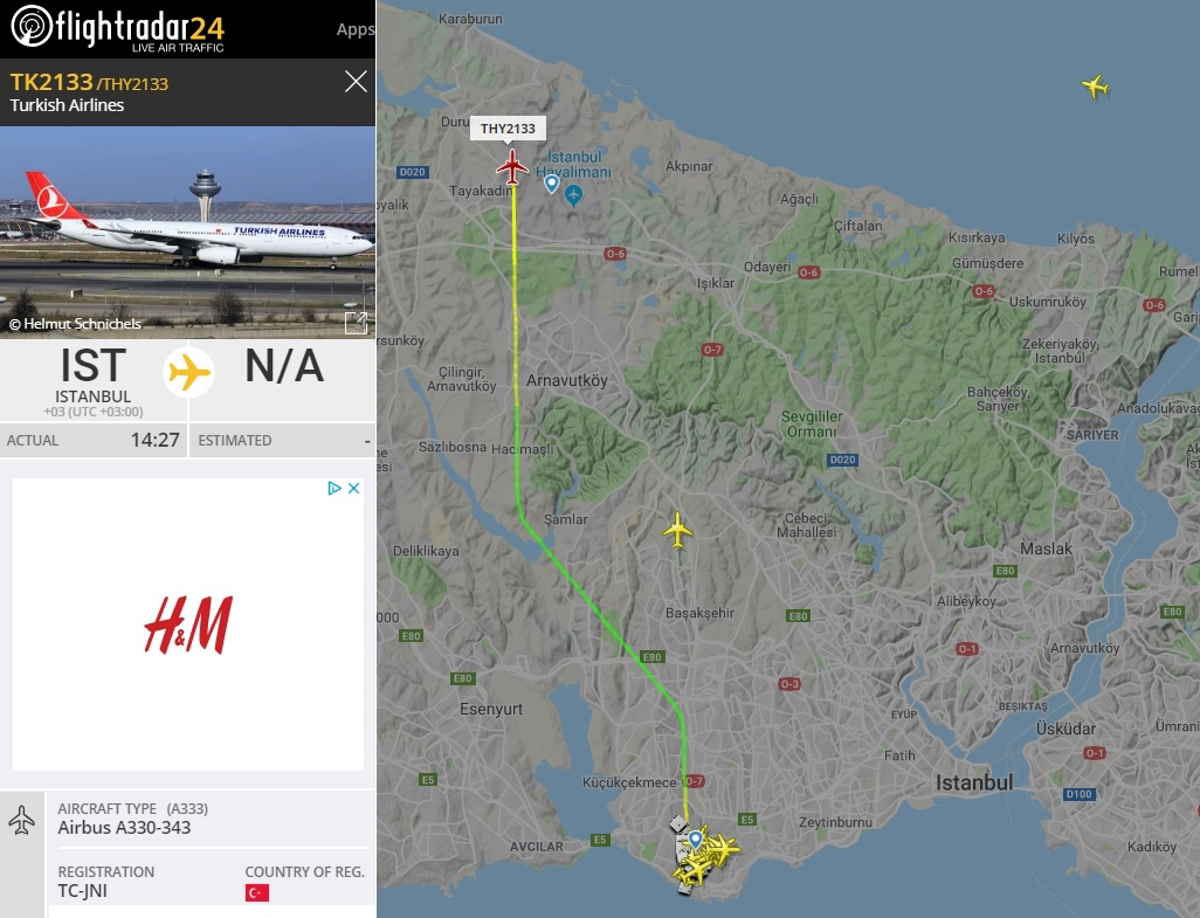1200x918 pixels.
Task: Click the THY2133 callsign label on map
Action: click(508, 129)
